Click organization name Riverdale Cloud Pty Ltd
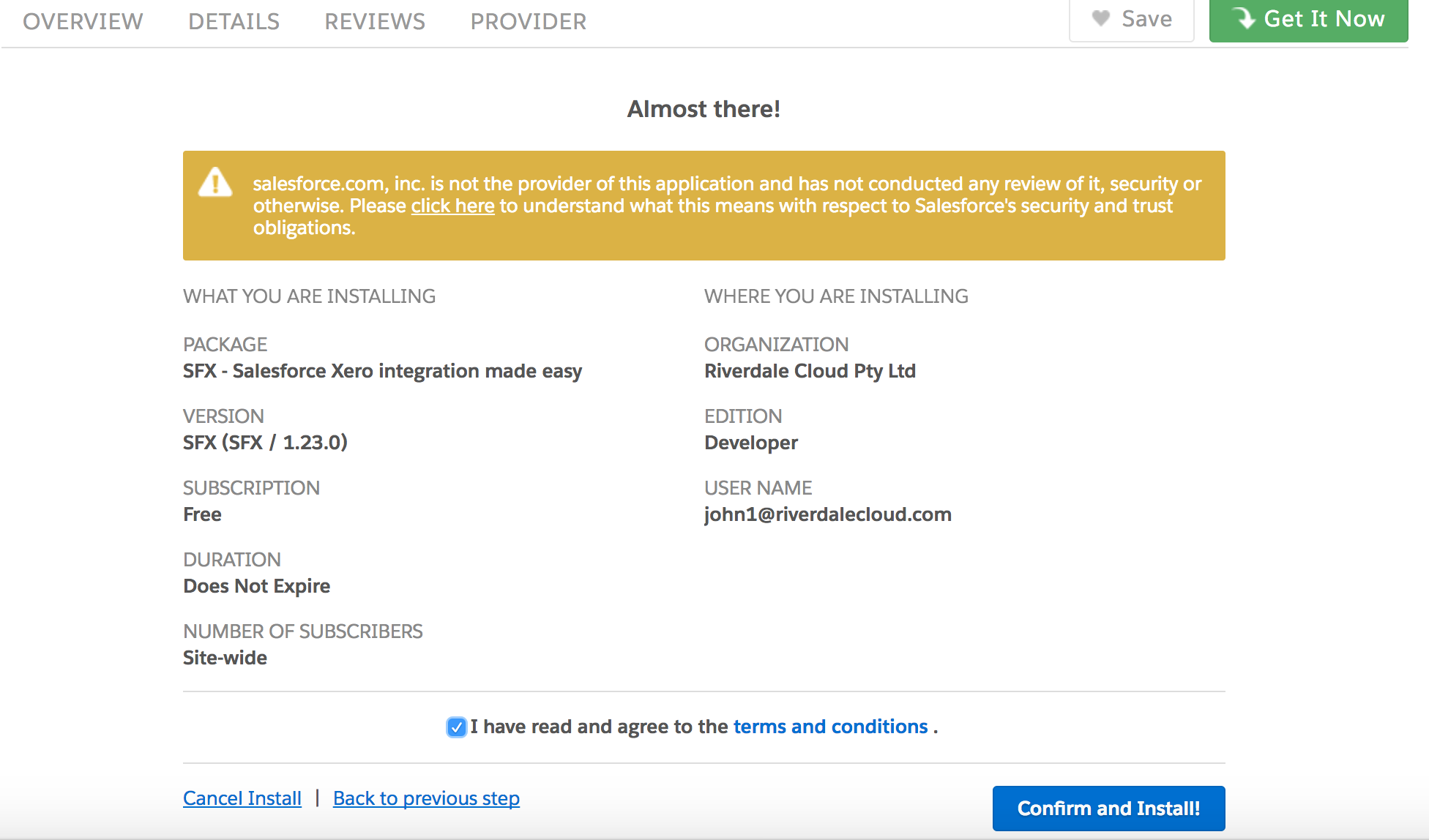This screenshot has height=840, width=1429. (810, 371)
